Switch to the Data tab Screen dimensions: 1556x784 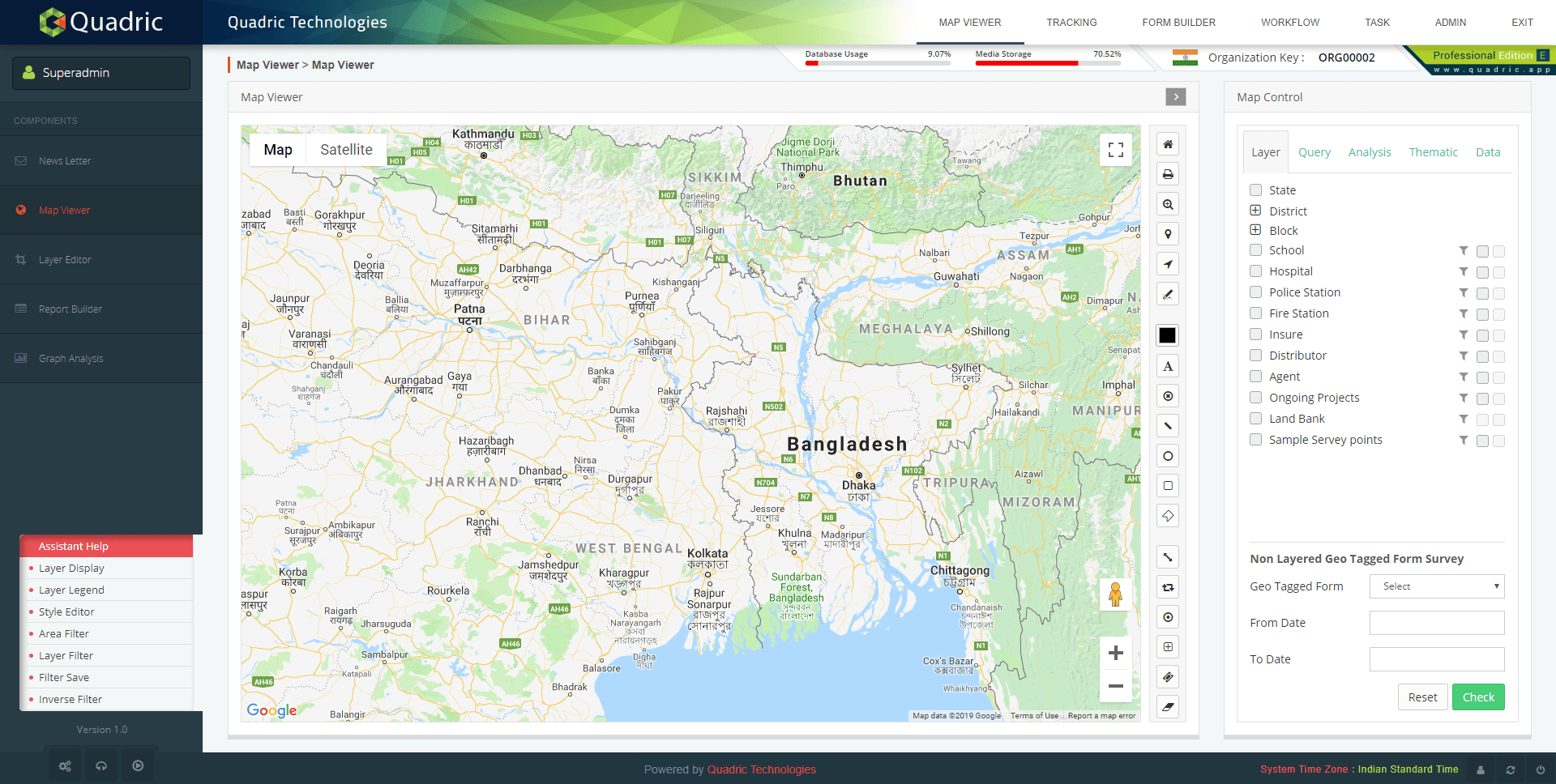click(x=1488, y=152)
